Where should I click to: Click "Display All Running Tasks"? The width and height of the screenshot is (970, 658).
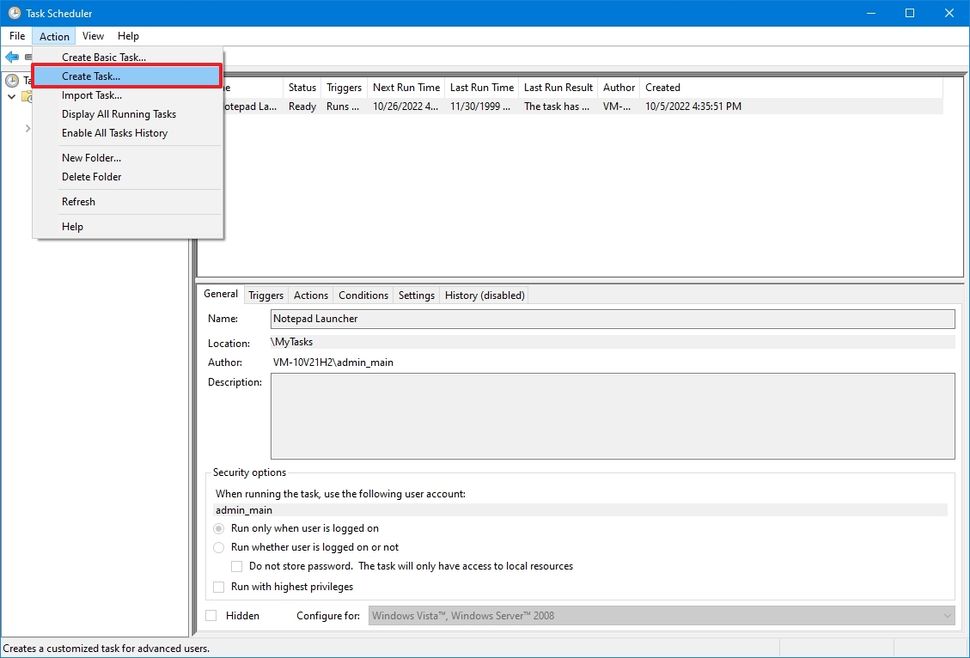(118, 114)
